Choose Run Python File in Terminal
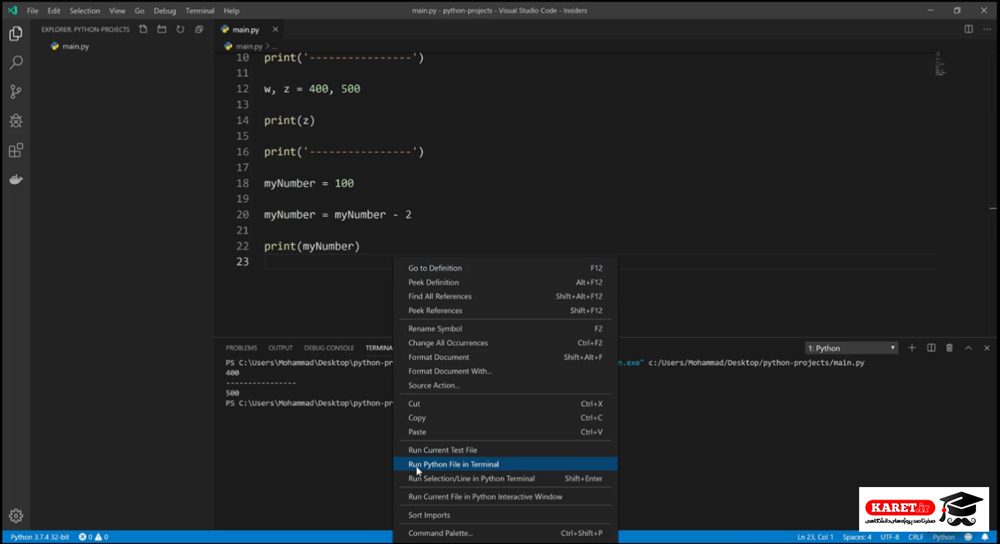Viewport: 1000px width, 544px height. pos(505,464)
